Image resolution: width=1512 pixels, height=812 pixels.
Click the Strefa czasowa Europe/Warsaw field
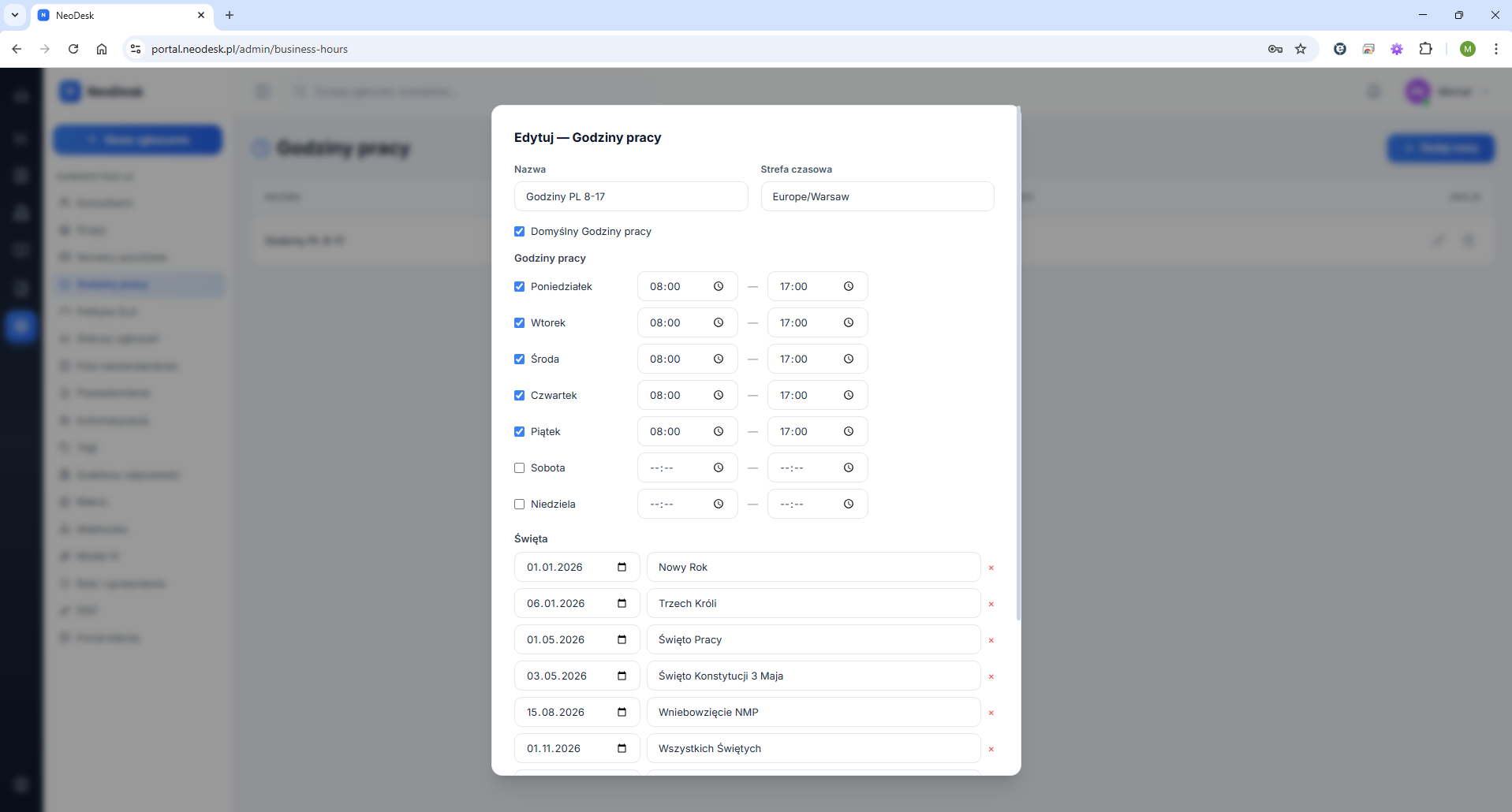(877, 196)
